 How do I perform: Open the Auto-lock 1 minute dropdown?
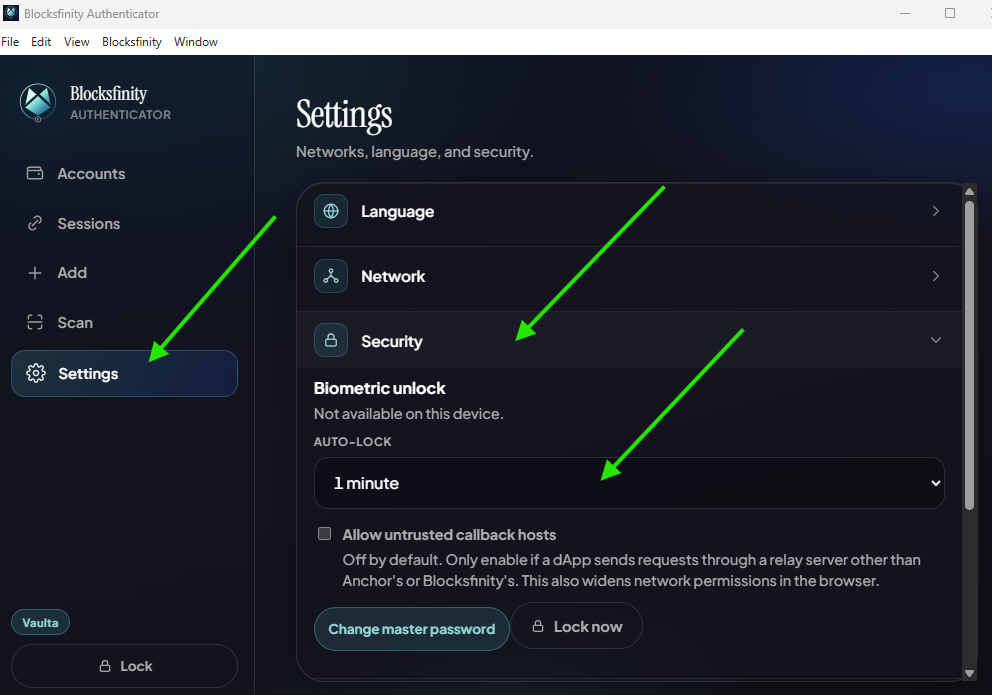point(629,483)
